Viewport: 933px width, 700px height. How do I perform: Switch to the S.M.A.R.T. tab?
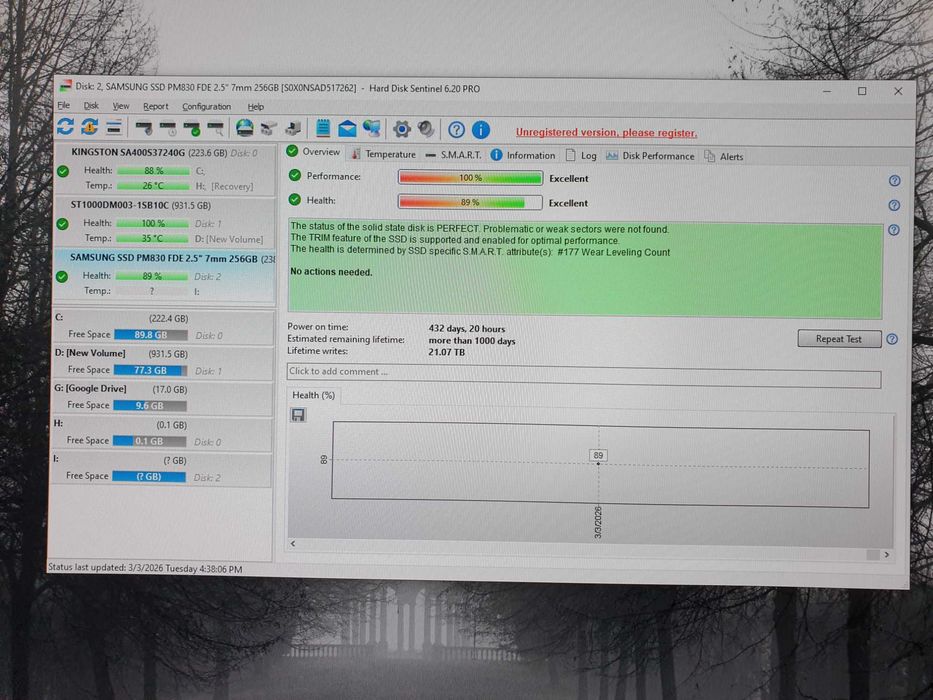point(453,155)
